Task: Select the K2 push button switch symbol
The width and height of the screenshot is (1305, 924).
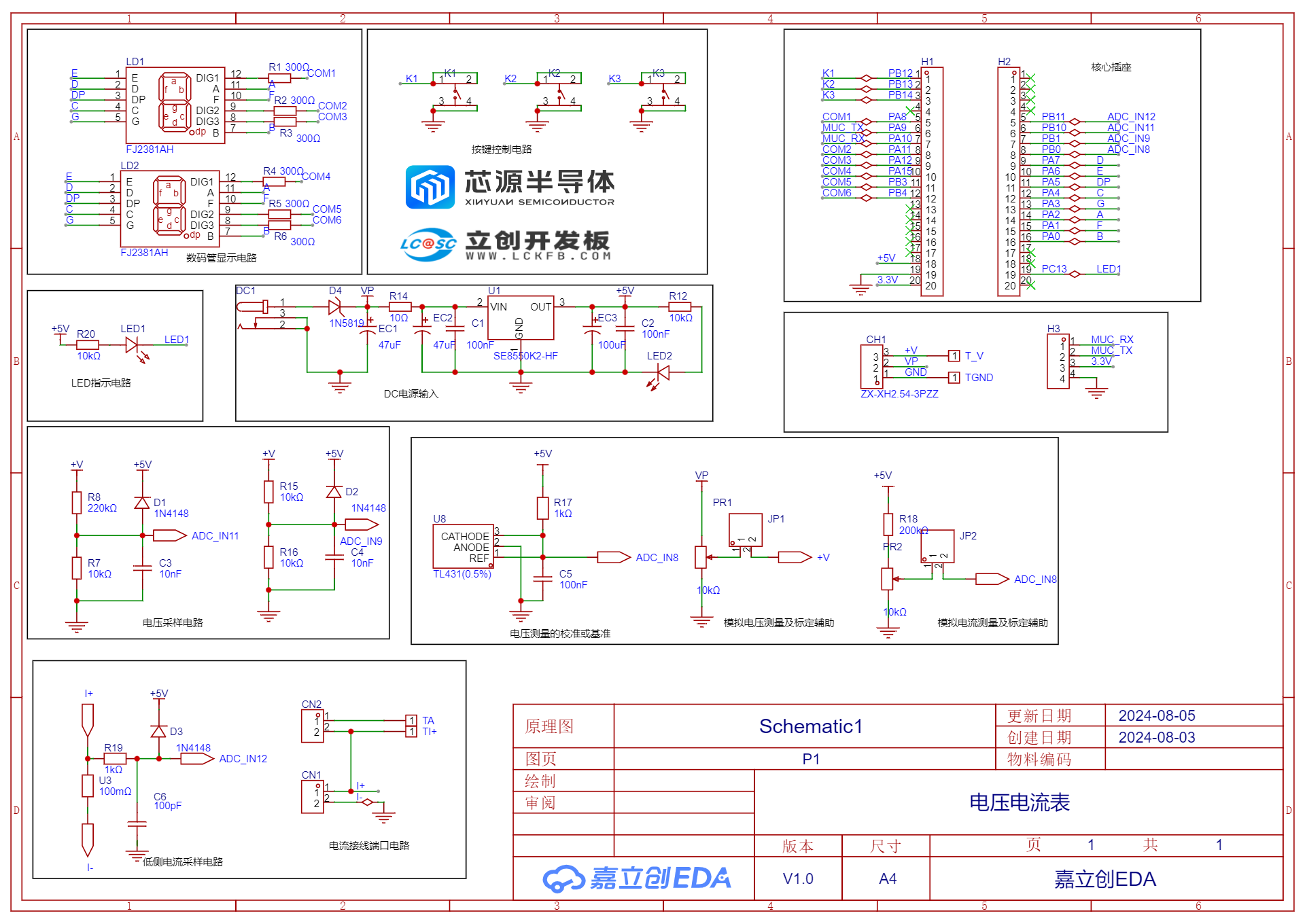Action: tap(559, 92)
